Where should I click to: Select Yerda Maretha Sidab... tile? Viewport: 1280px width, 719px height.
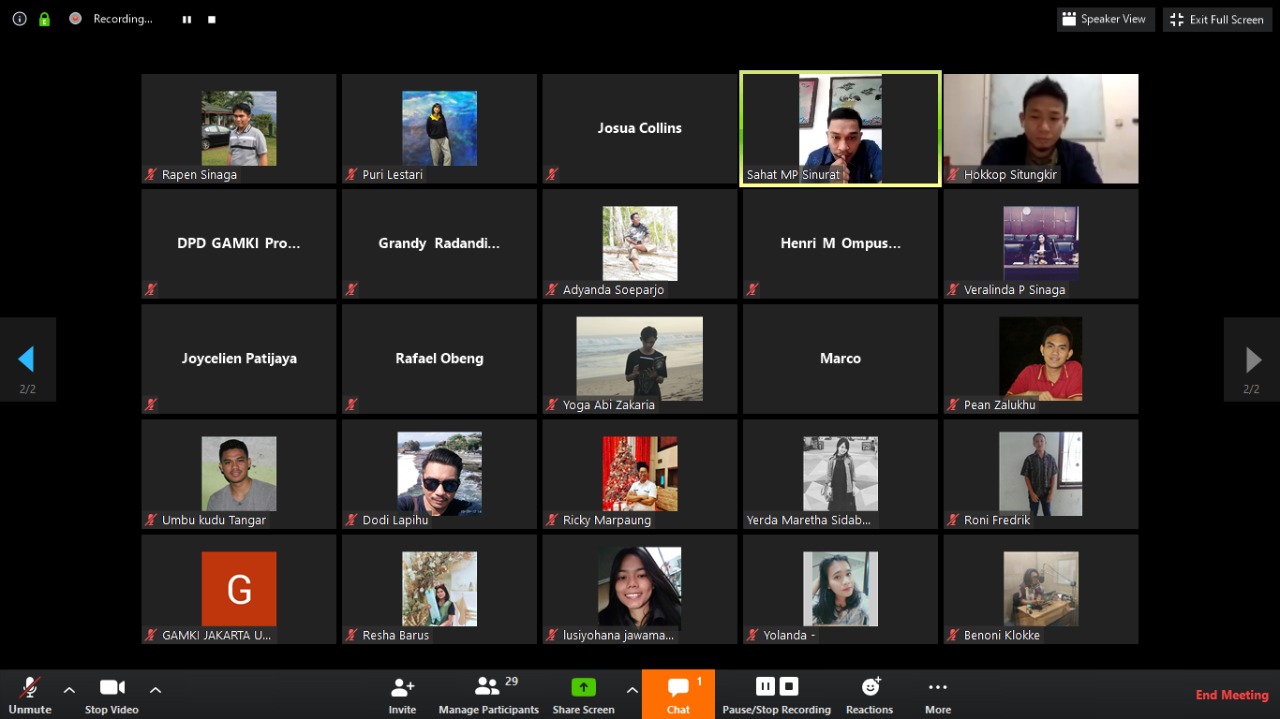tap(840, 474)
